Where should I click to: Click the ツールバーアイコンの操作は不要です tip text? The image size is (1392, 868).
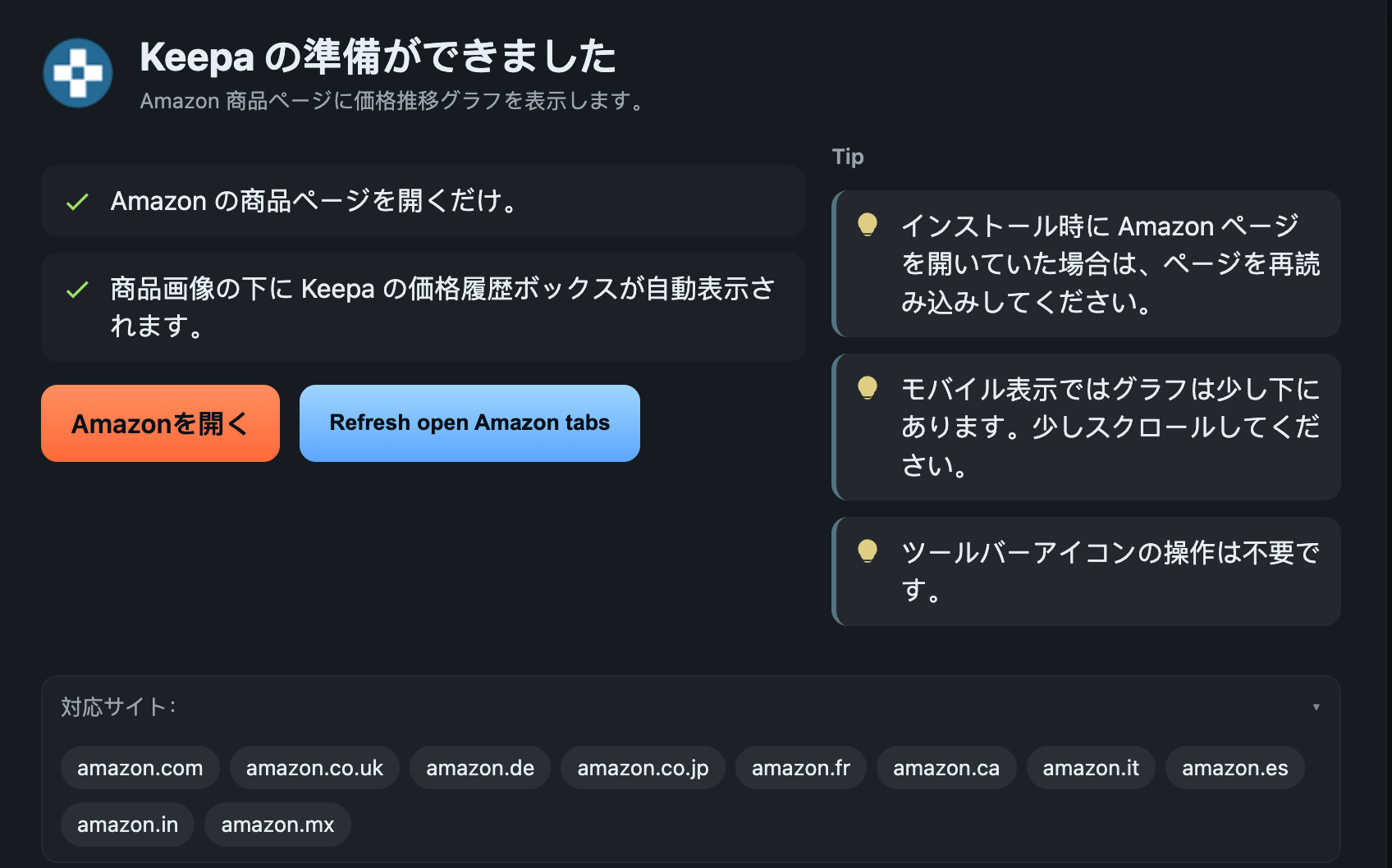[1110, 571]
